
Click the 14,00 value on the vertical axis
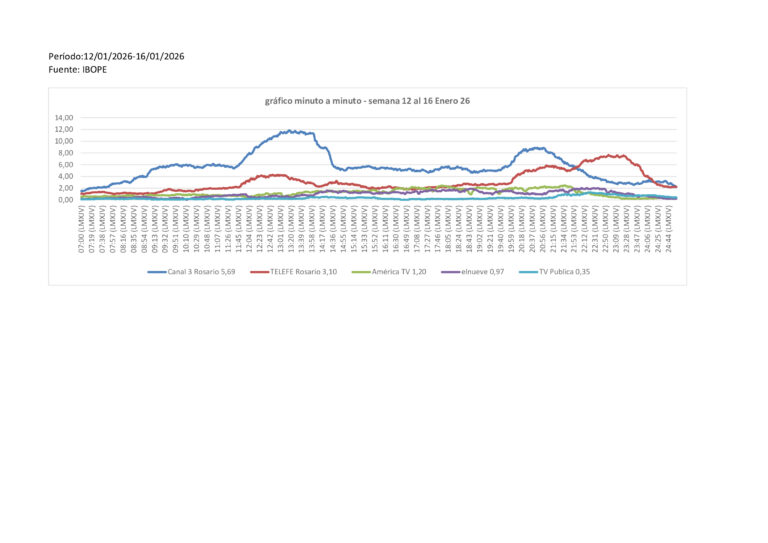pos(65,118)
